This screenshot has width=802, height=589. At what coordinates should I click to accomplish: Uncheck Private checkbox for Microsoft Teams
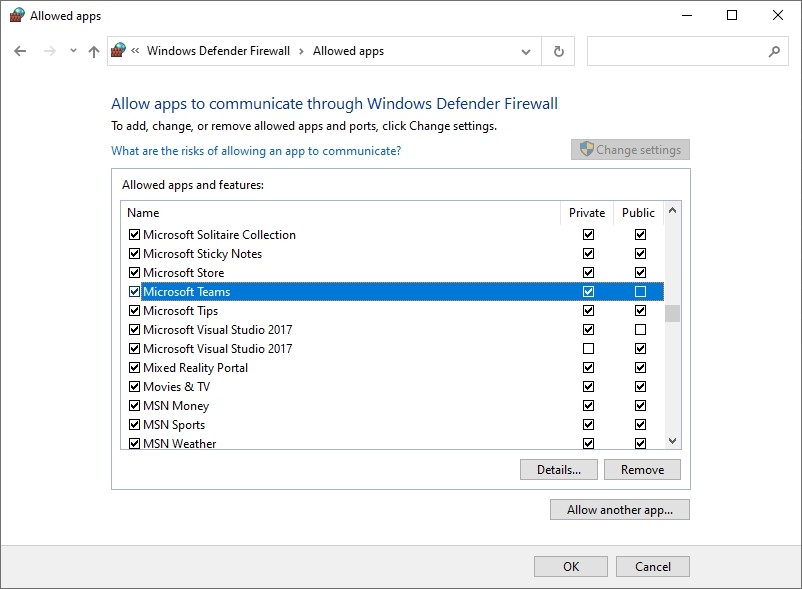(x=588, y=291)
